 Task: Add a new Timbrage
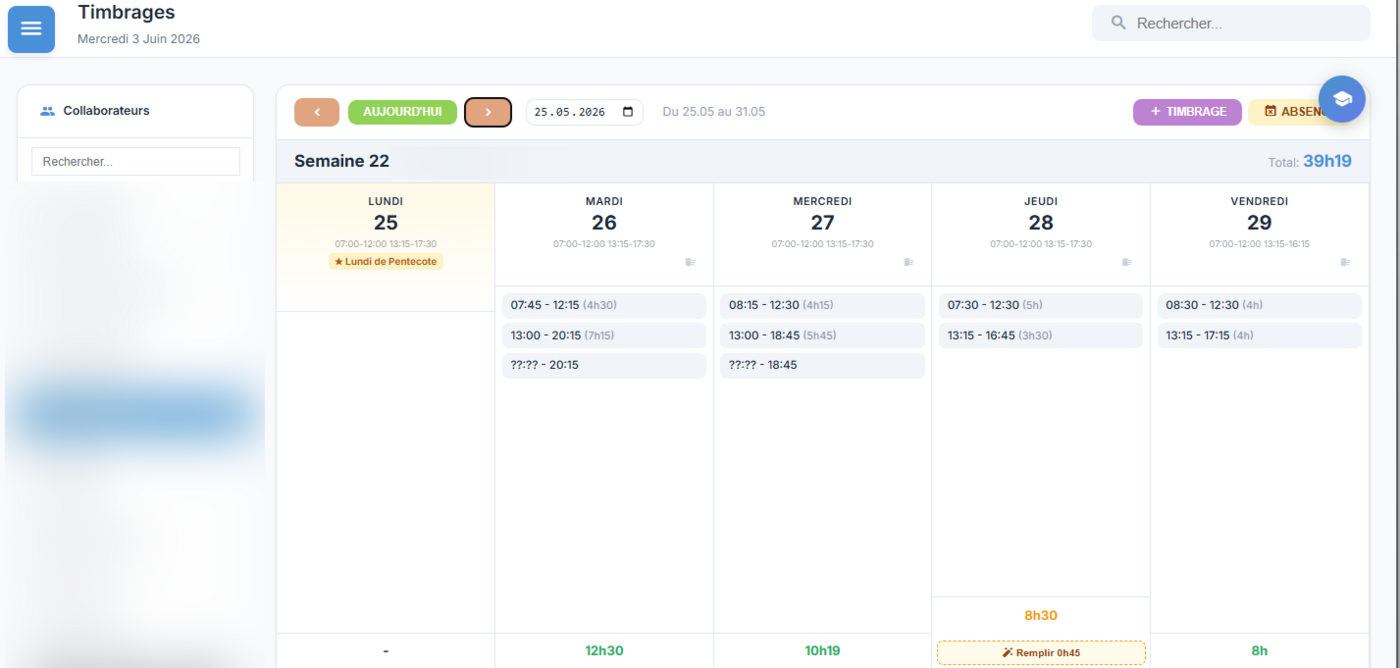[x=1187, y=112]
